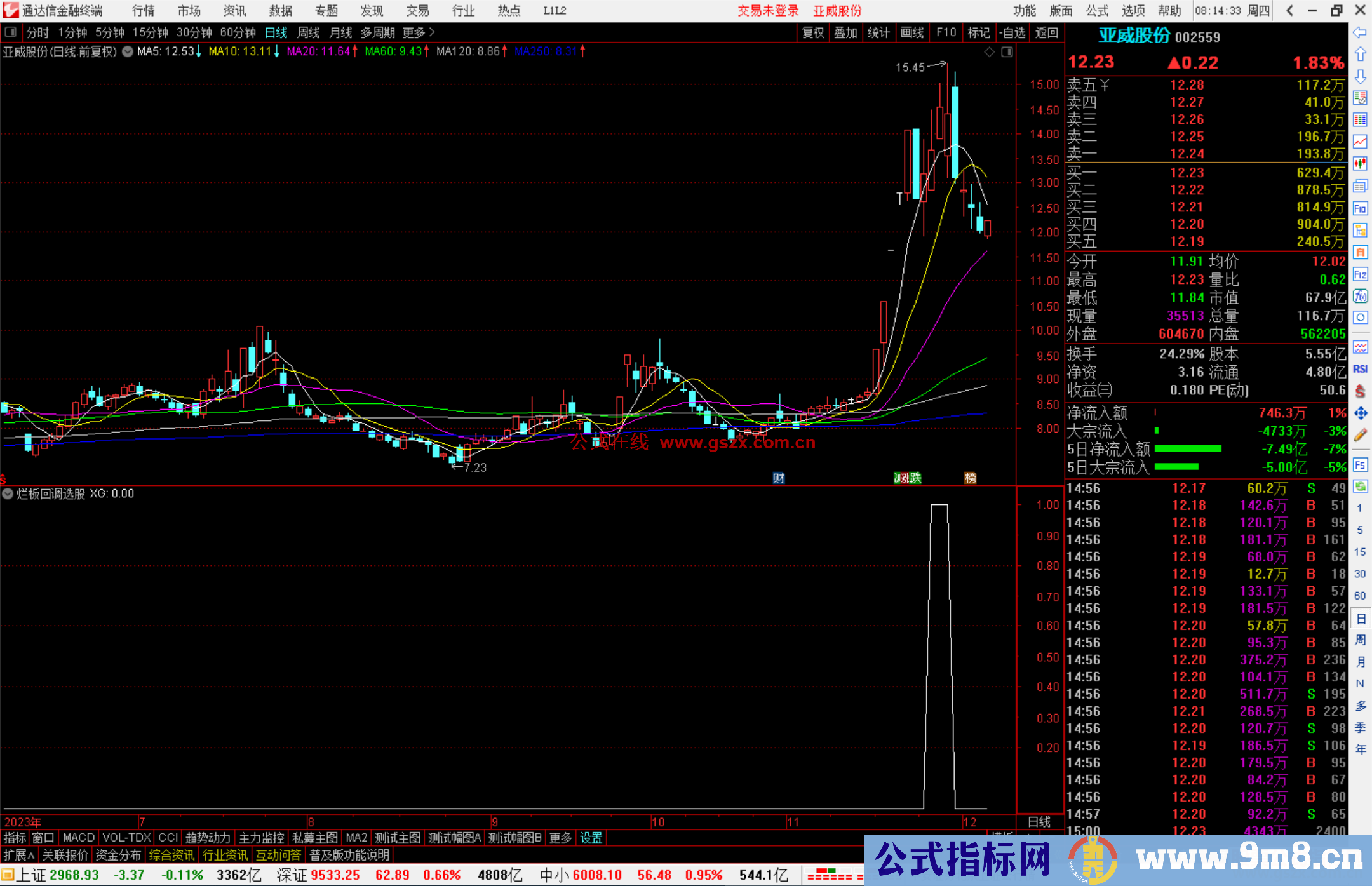This screenshot has width=1372, height=886.
Task: Click the back navigation arrow in right sidebar
Action: pyautogui.click(x=1361, y=32)
